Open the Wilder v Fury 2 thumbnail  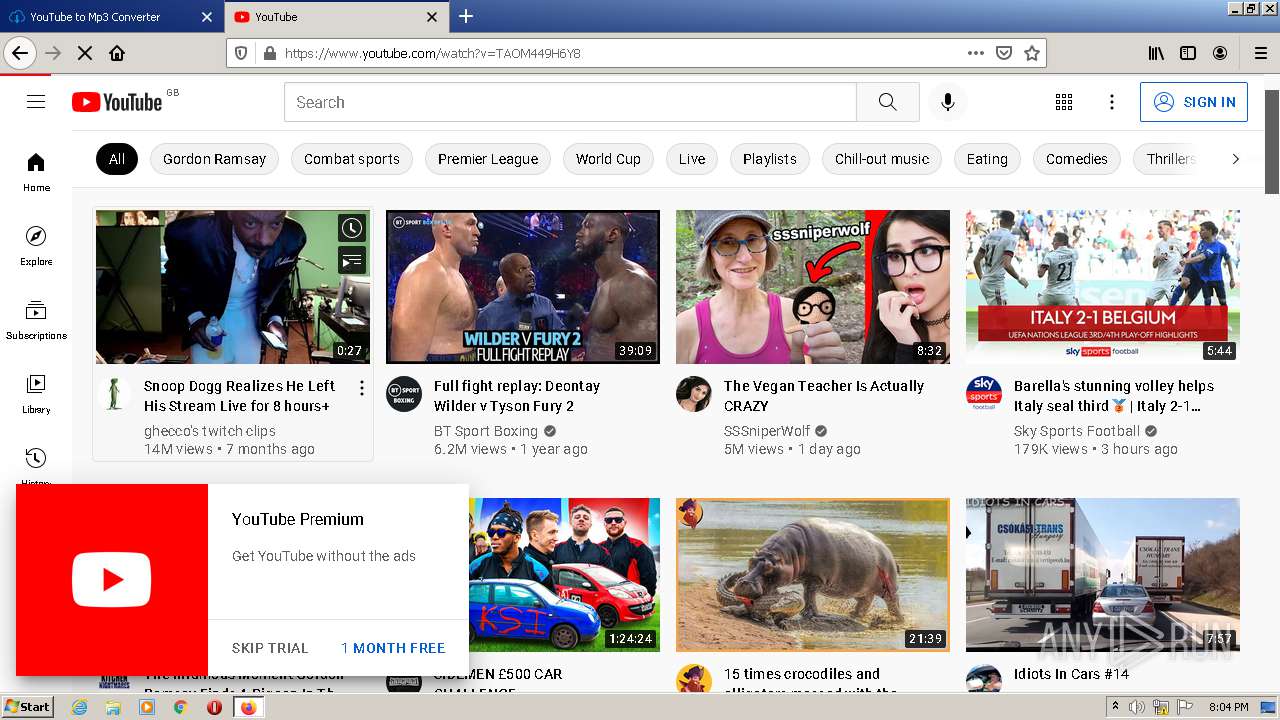point(523,287)
